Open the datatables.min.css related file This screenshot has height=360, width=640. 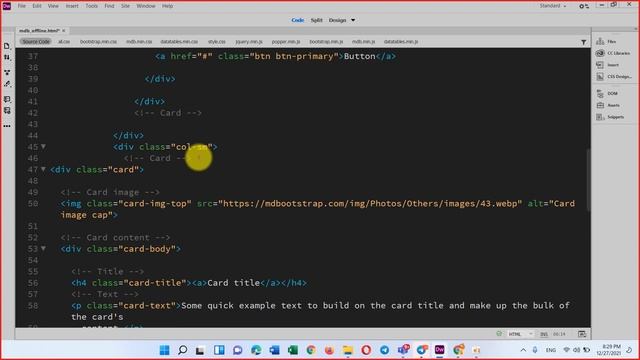(179, 42)
